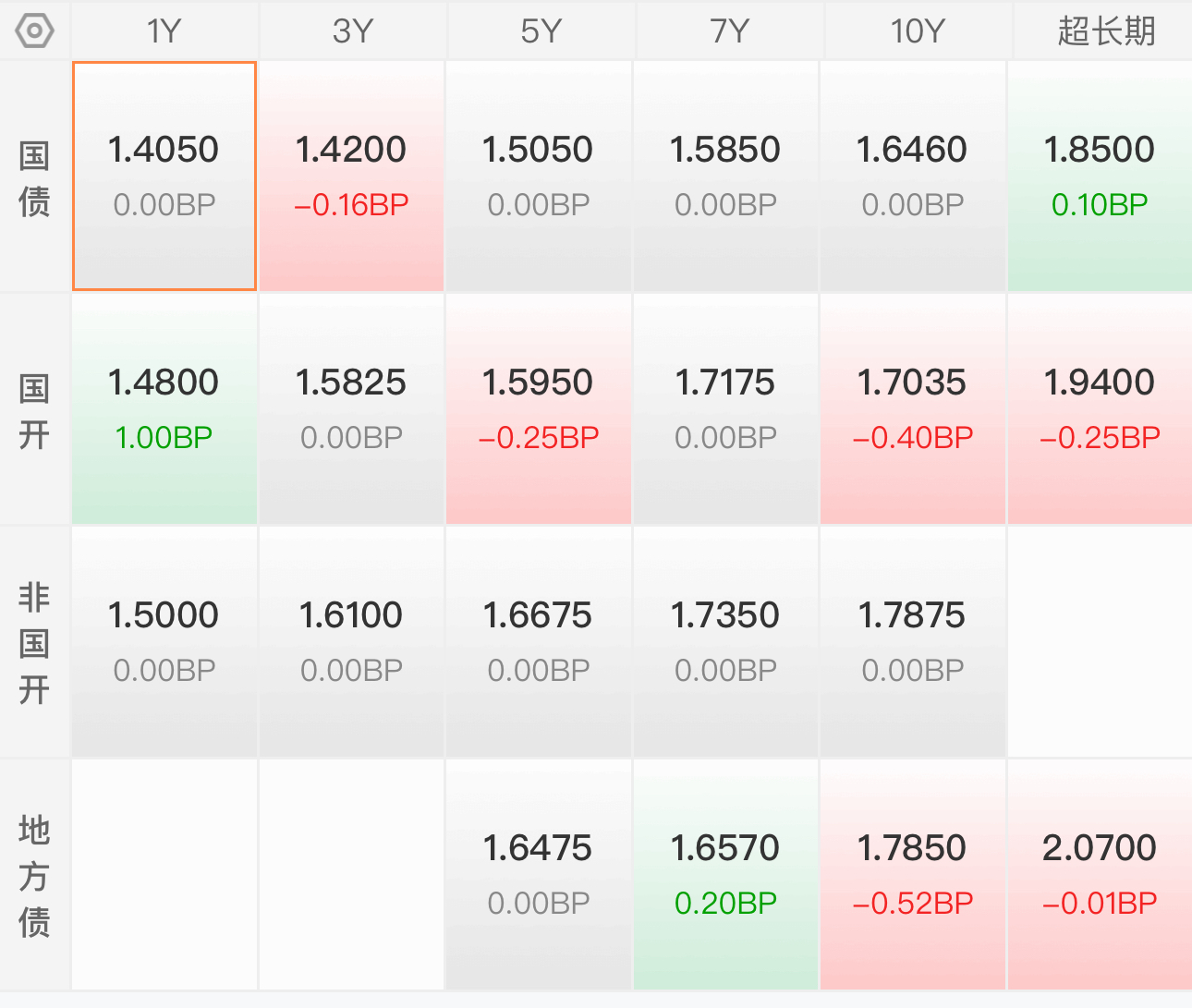
Task: Open the 地方债 超长期 cell 2.0700
Action: (1100, 875)
